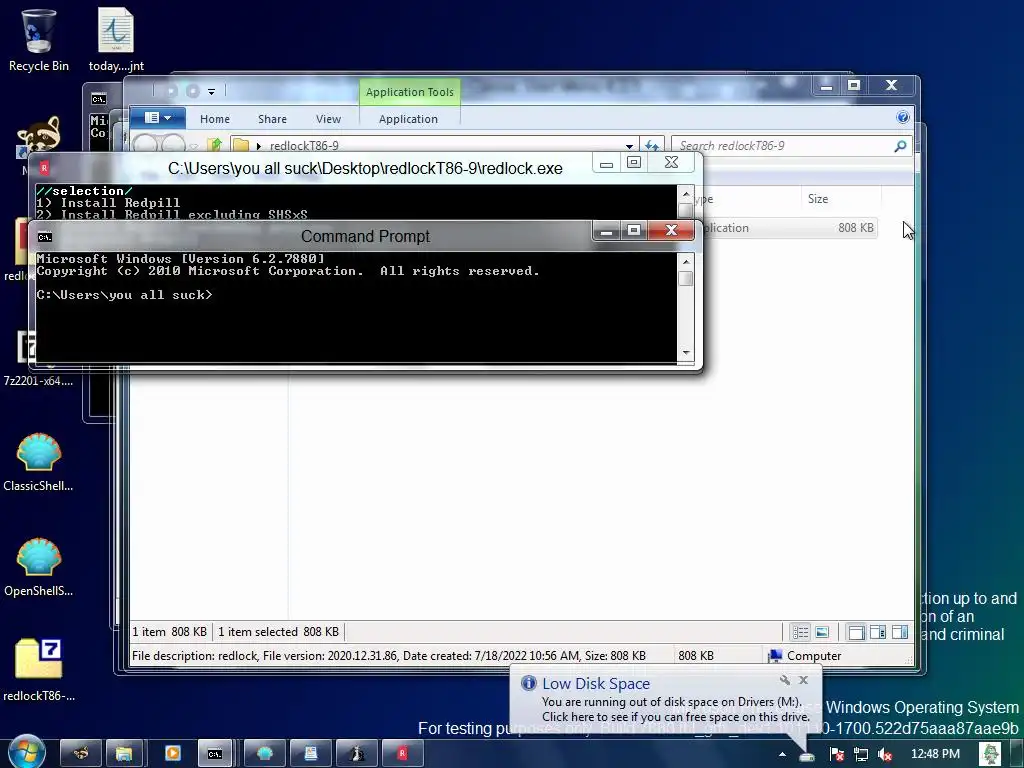Toggle the preview pane button in status bar
Image resolution: width=1024 pixels, height=768 pixels.
[899, 632]
